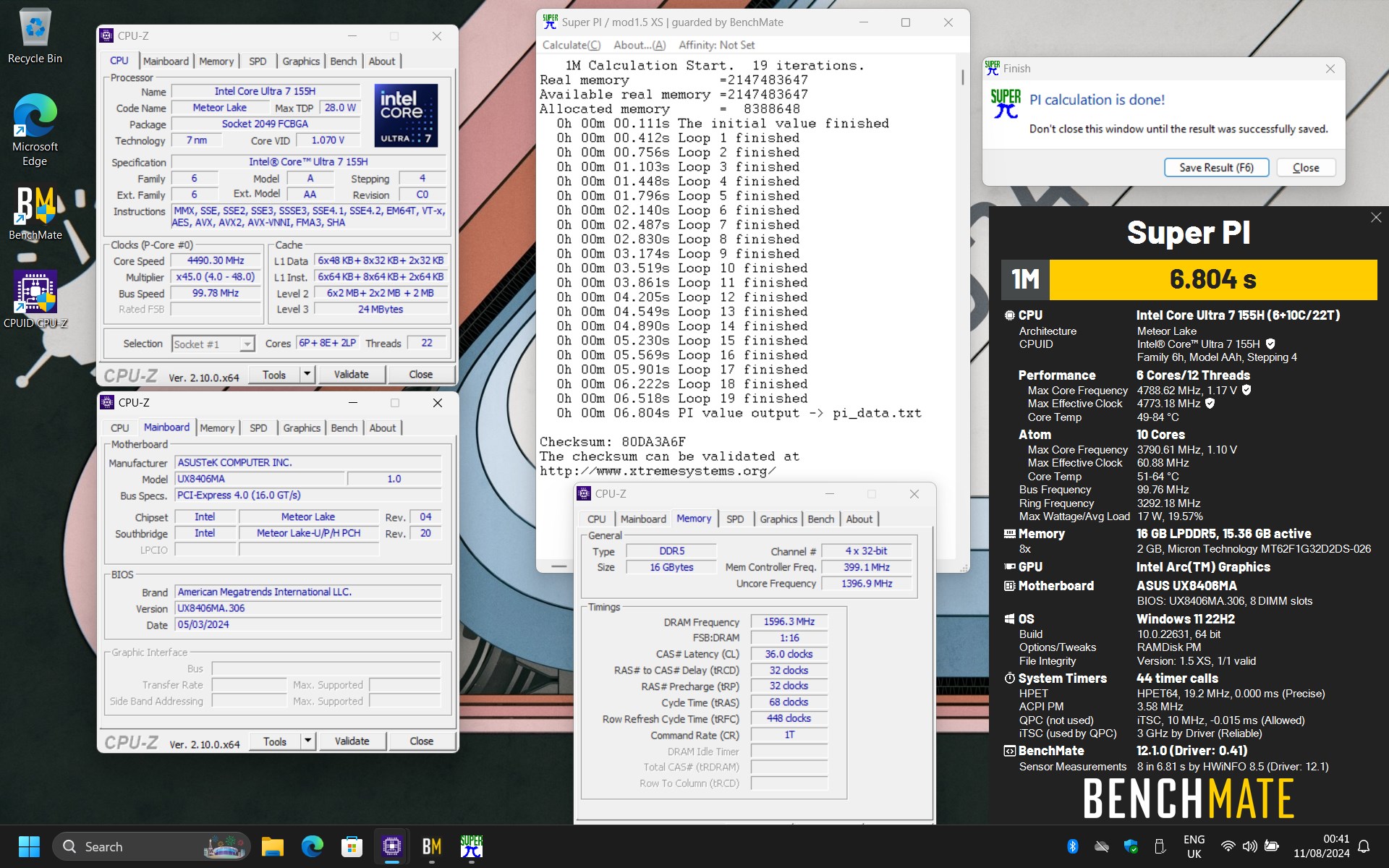The image size is (1389, 868).
Task: Click the ENG UK language indicator
Action: pos(1194,846)
